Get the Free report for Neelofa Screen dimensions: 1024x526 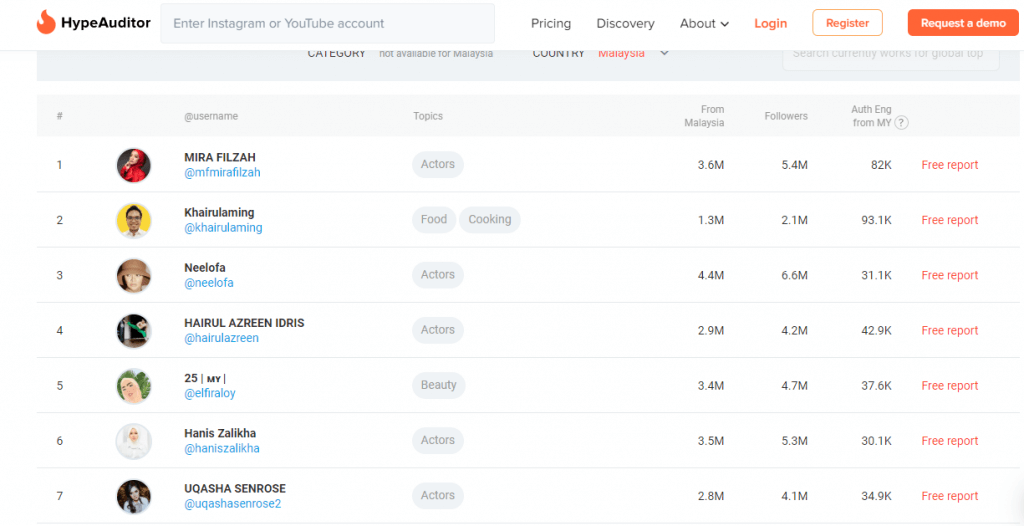coord(950,276)
